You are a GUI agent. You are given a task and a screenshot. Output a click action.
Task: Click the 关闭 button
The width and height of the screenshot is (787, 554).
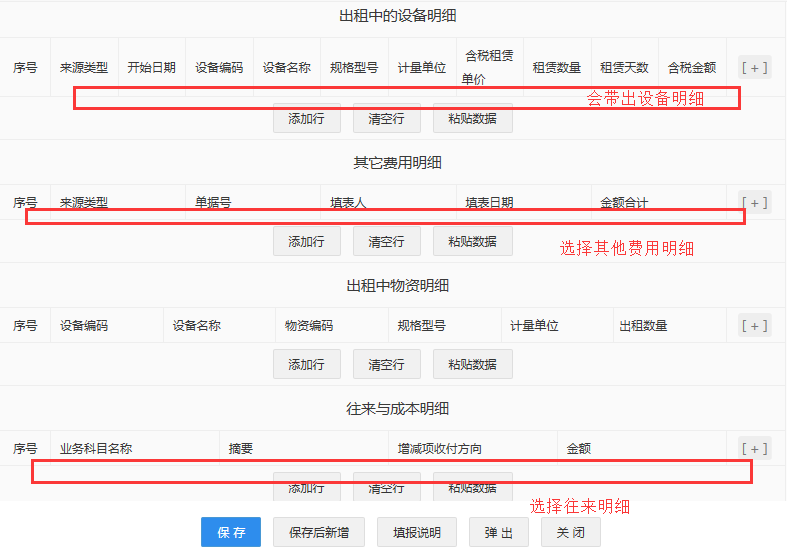tap(571, 532)
